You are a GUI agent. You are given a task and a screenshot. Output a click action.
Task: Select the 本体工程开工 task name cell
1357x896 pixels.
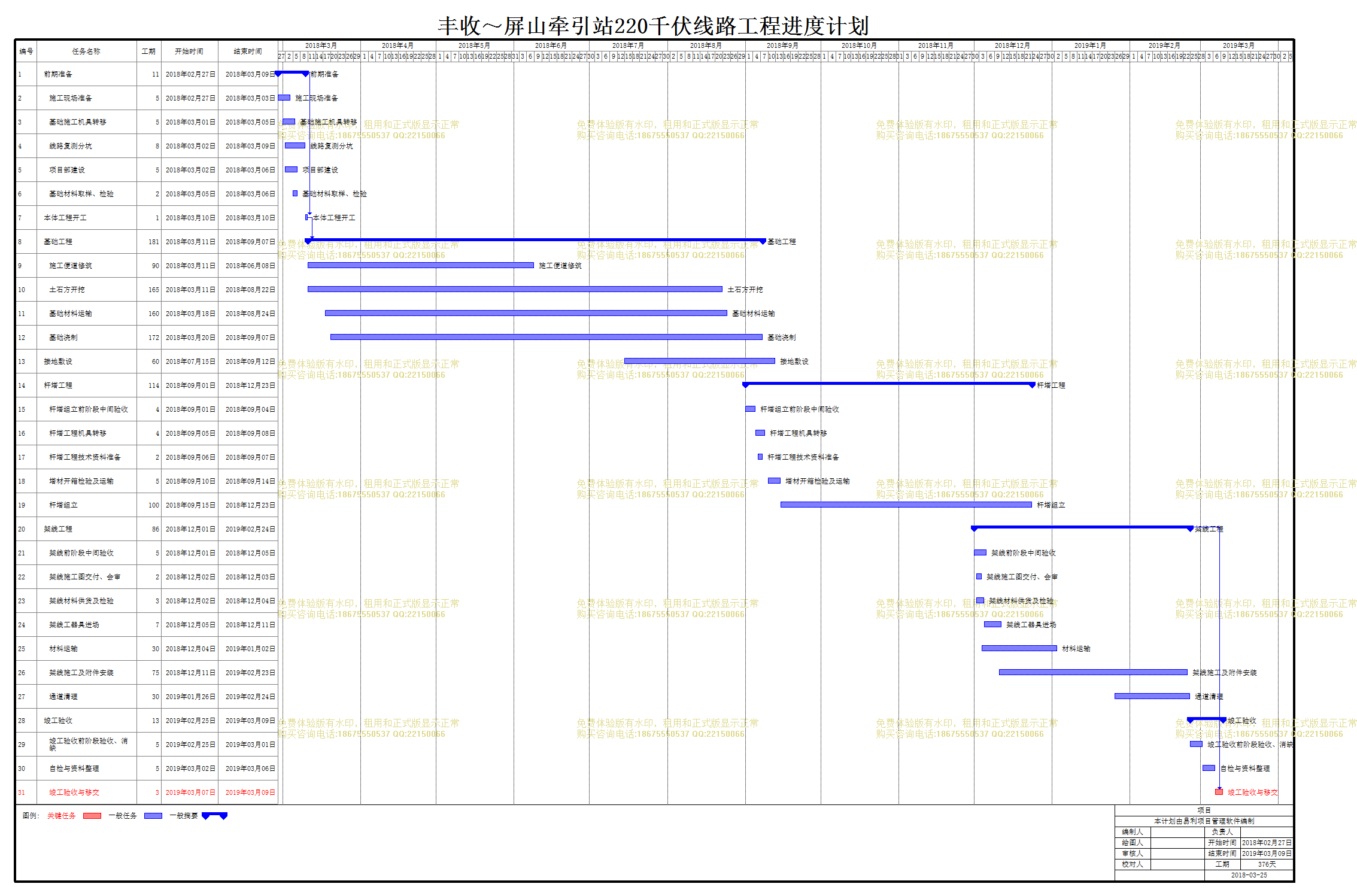click(x=86, y=218)
